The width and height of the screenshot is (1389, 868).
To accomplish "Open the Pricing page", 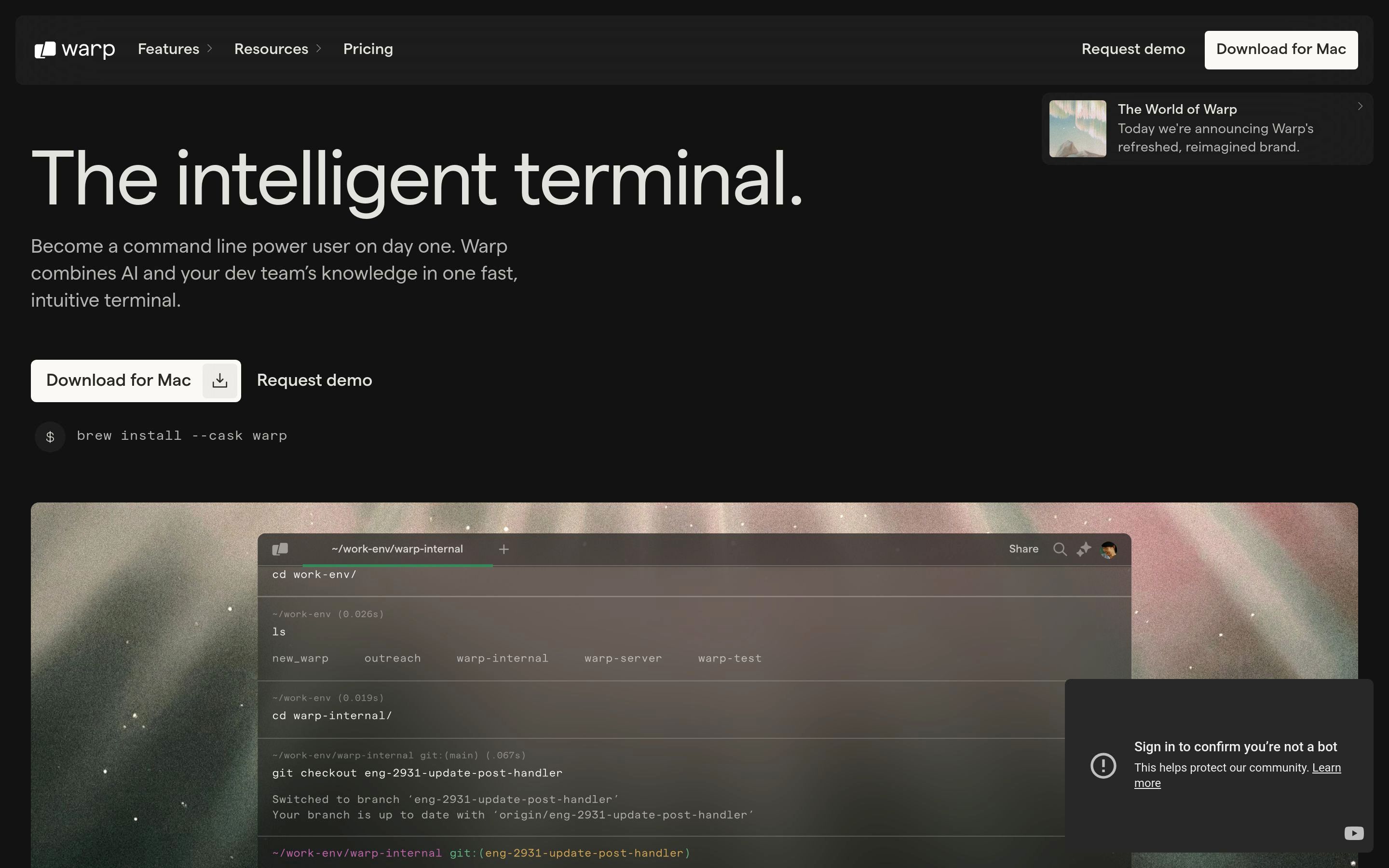I will pos(368,49).
